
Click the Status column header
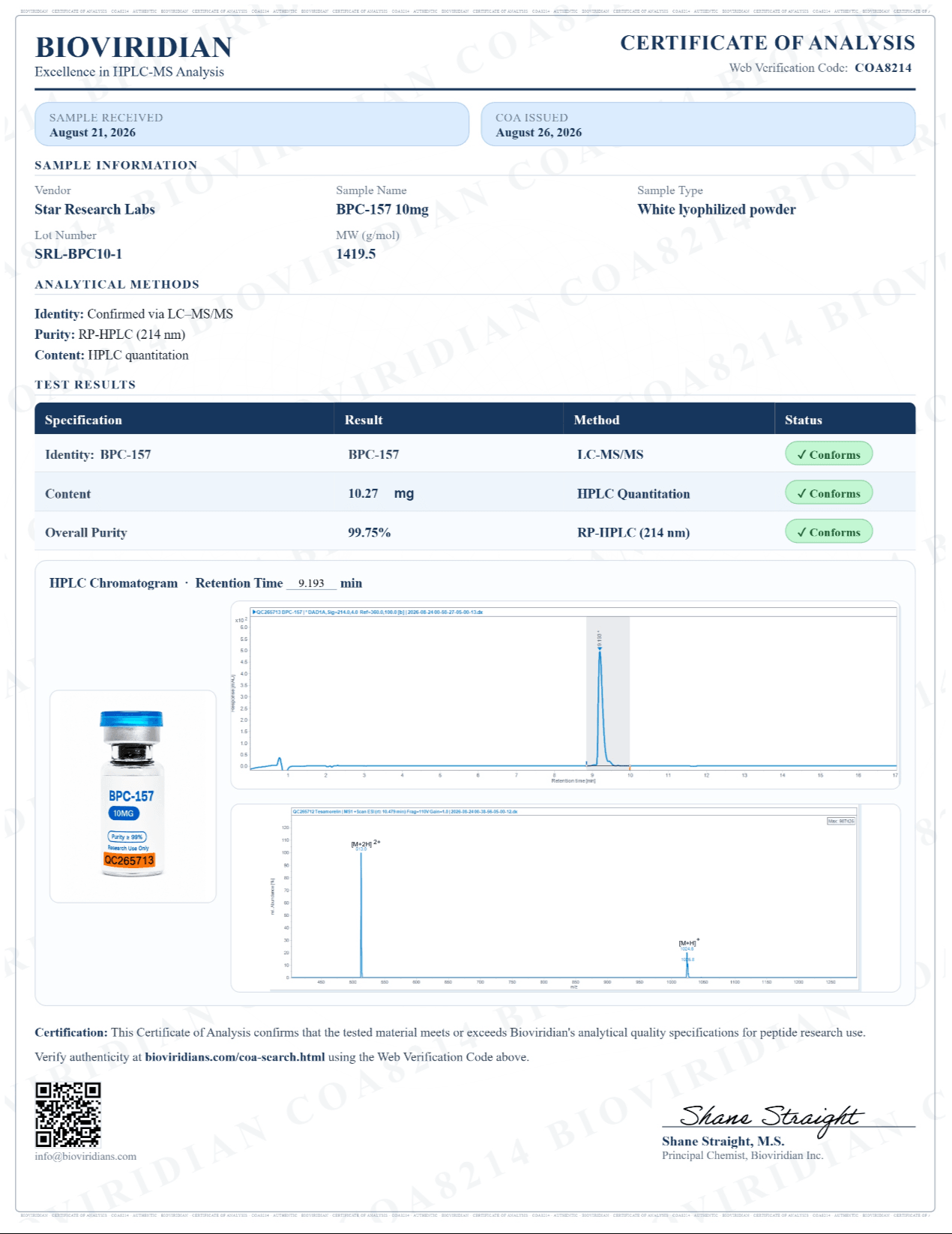(804, 420)
